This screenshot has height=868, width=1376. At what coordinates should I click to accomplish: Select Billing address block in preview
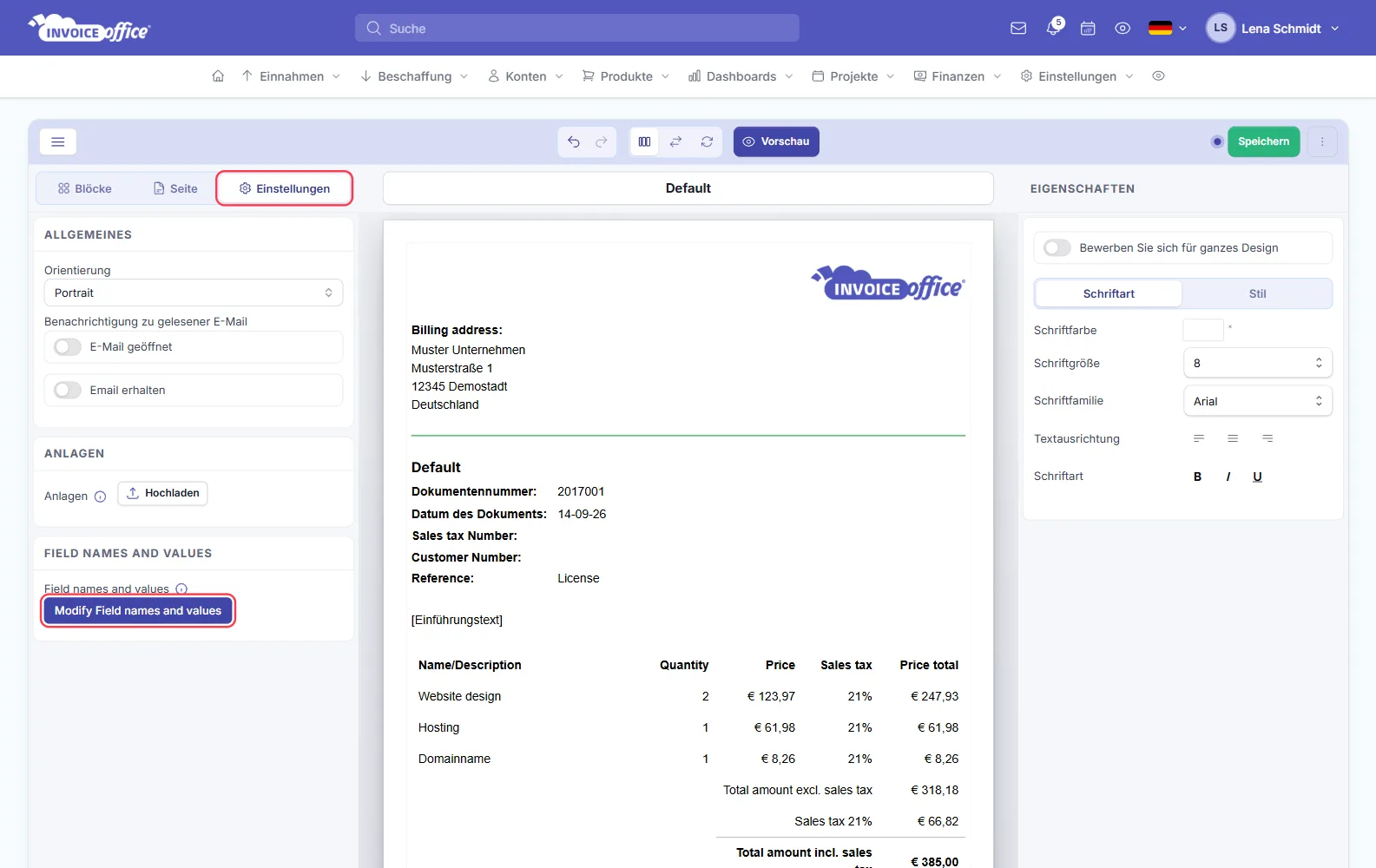pos(469,367)
